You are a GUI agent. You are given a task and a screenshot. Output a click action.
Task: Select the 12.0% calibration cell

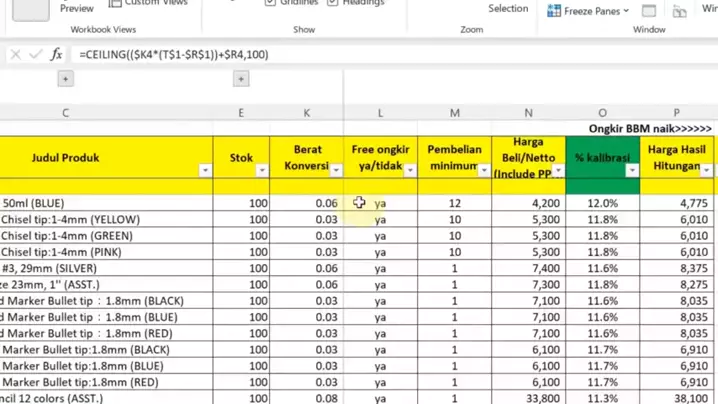pyautogui.click(x=602, y=203)
